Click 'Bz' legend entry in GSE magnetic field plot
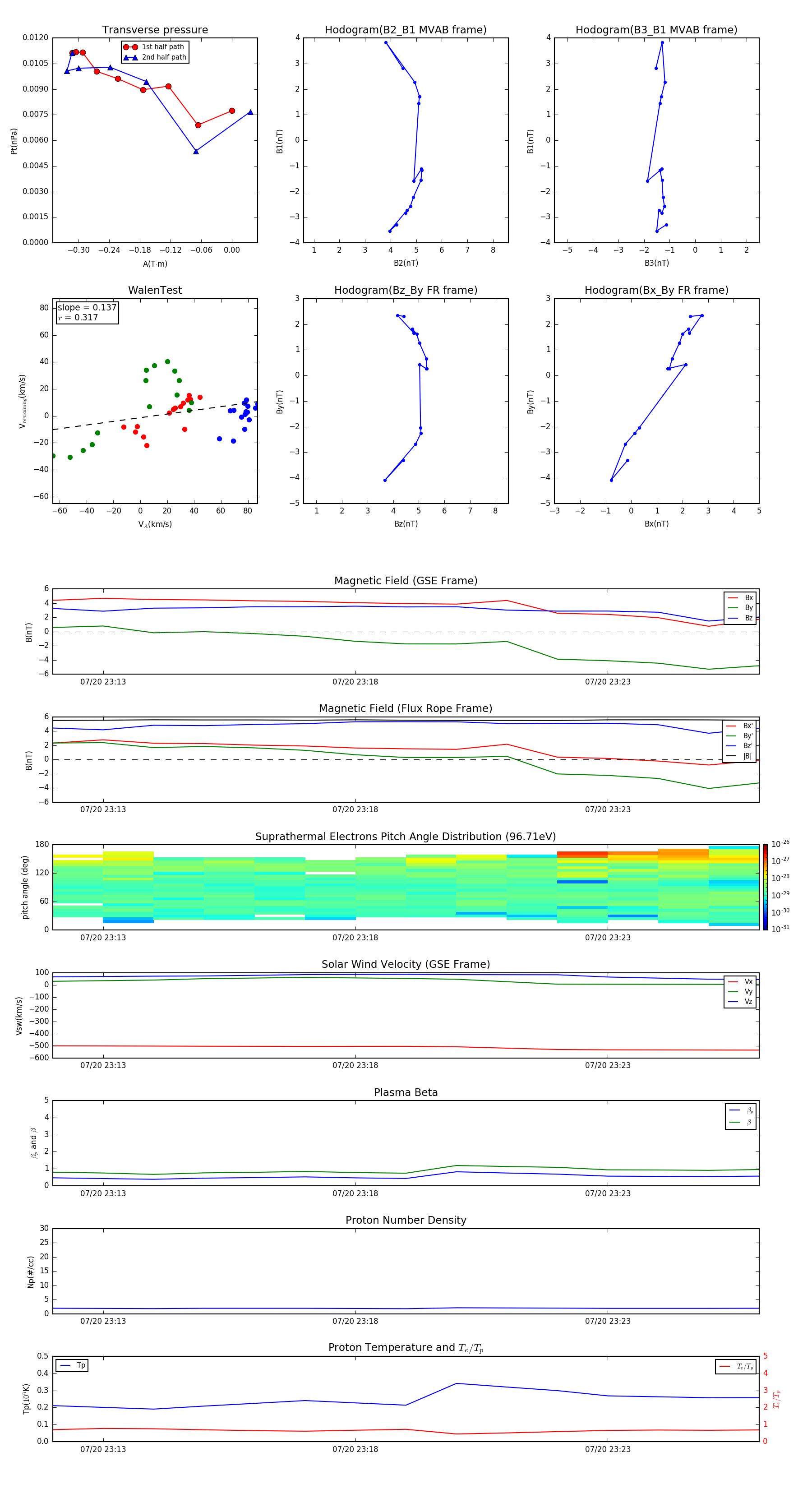Screen dimensions: 812x1489 tap(740, 618)
